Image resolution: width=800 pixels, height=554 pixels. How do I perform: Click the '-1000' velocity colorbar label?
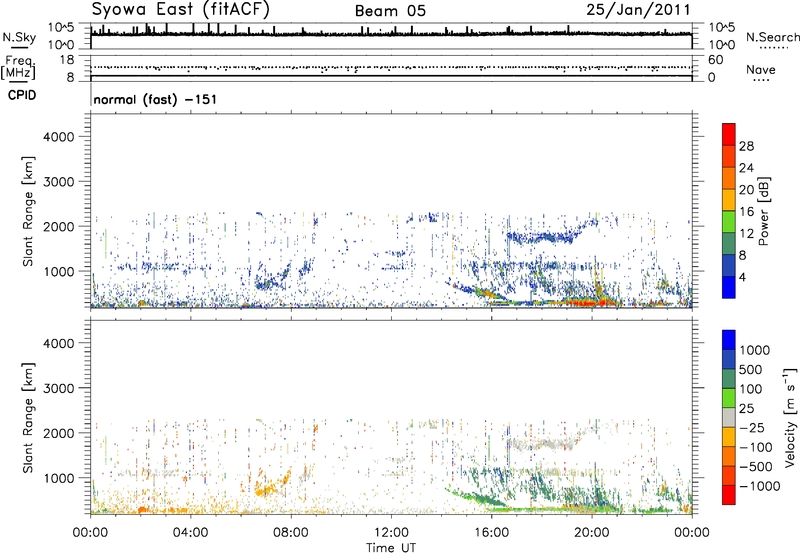(x=760, y=486)
